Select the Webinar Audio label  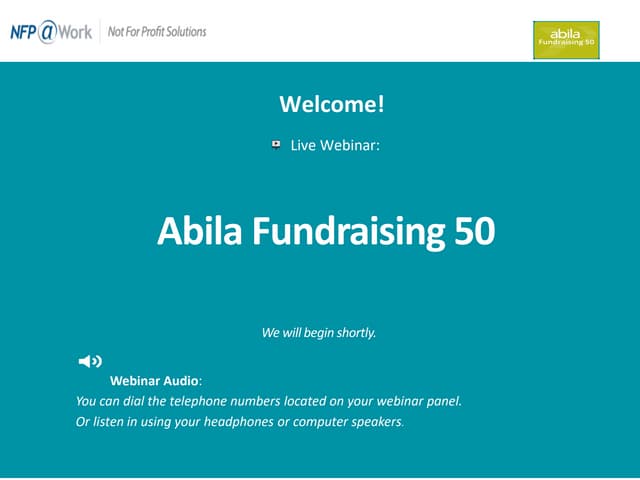click(x=156, y=381)
